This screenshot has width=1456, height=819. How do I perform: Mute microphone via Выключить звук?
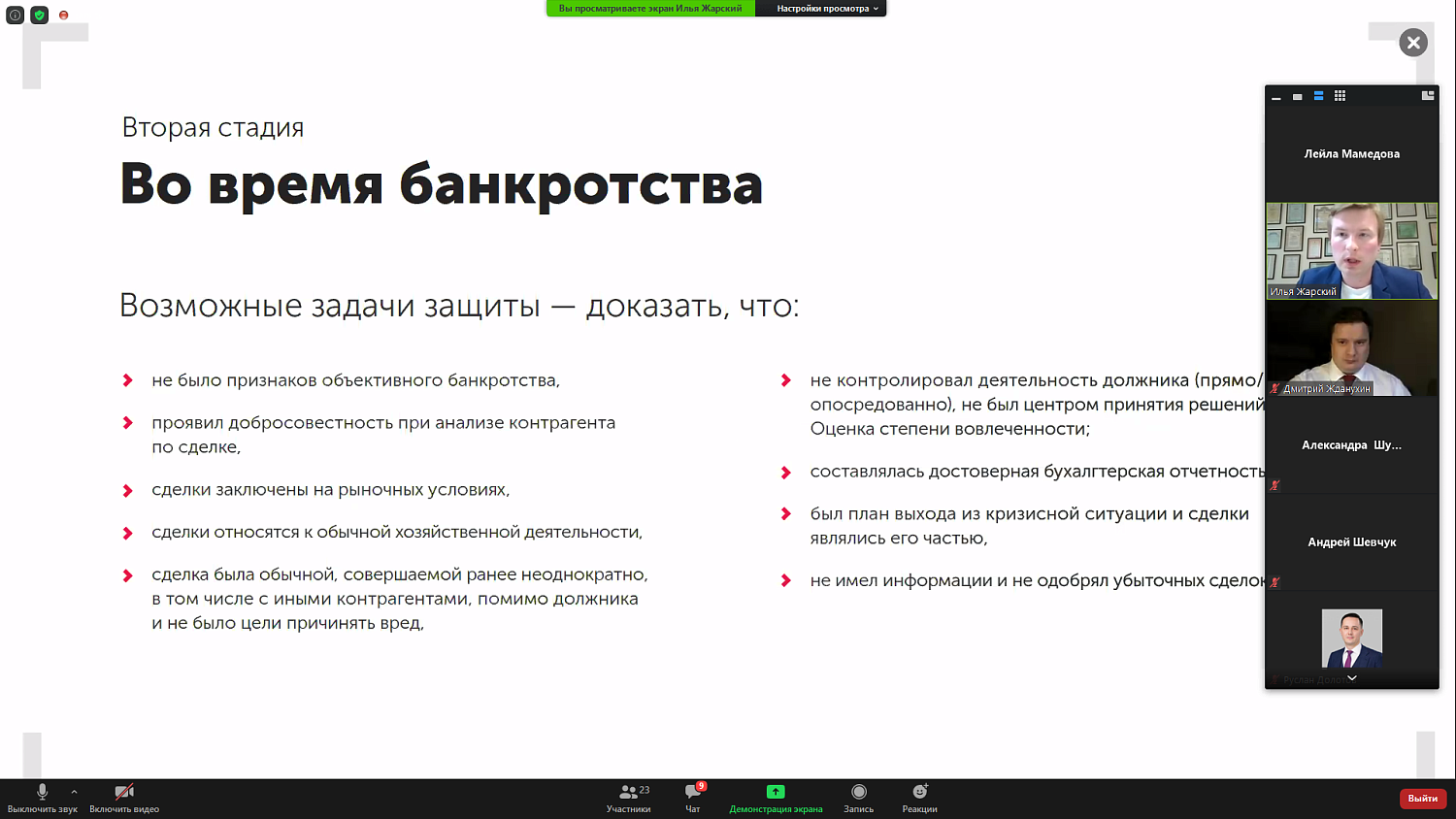coord(42,799)
